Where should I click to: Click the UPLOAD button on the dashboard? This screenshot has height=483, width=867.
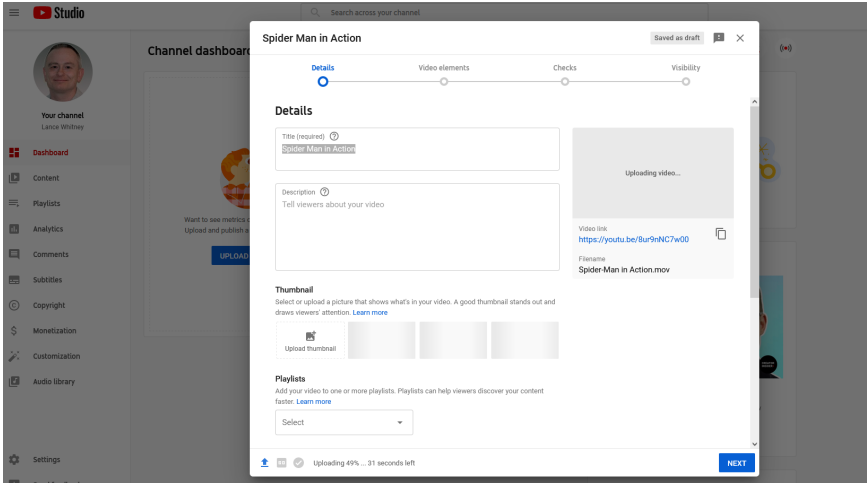pyautogui.click(x=231, y=256)
